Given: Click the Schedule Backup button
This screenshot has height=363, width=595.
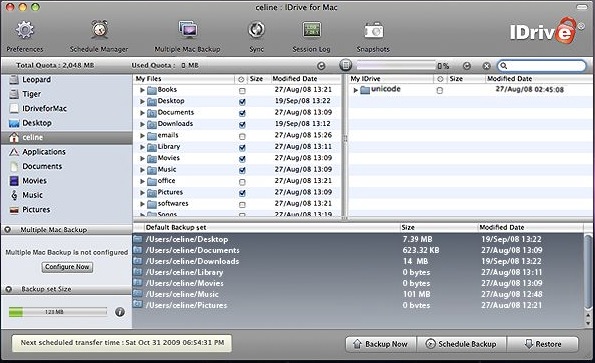Looking at the screenshot, I should [x=462, y=344].
